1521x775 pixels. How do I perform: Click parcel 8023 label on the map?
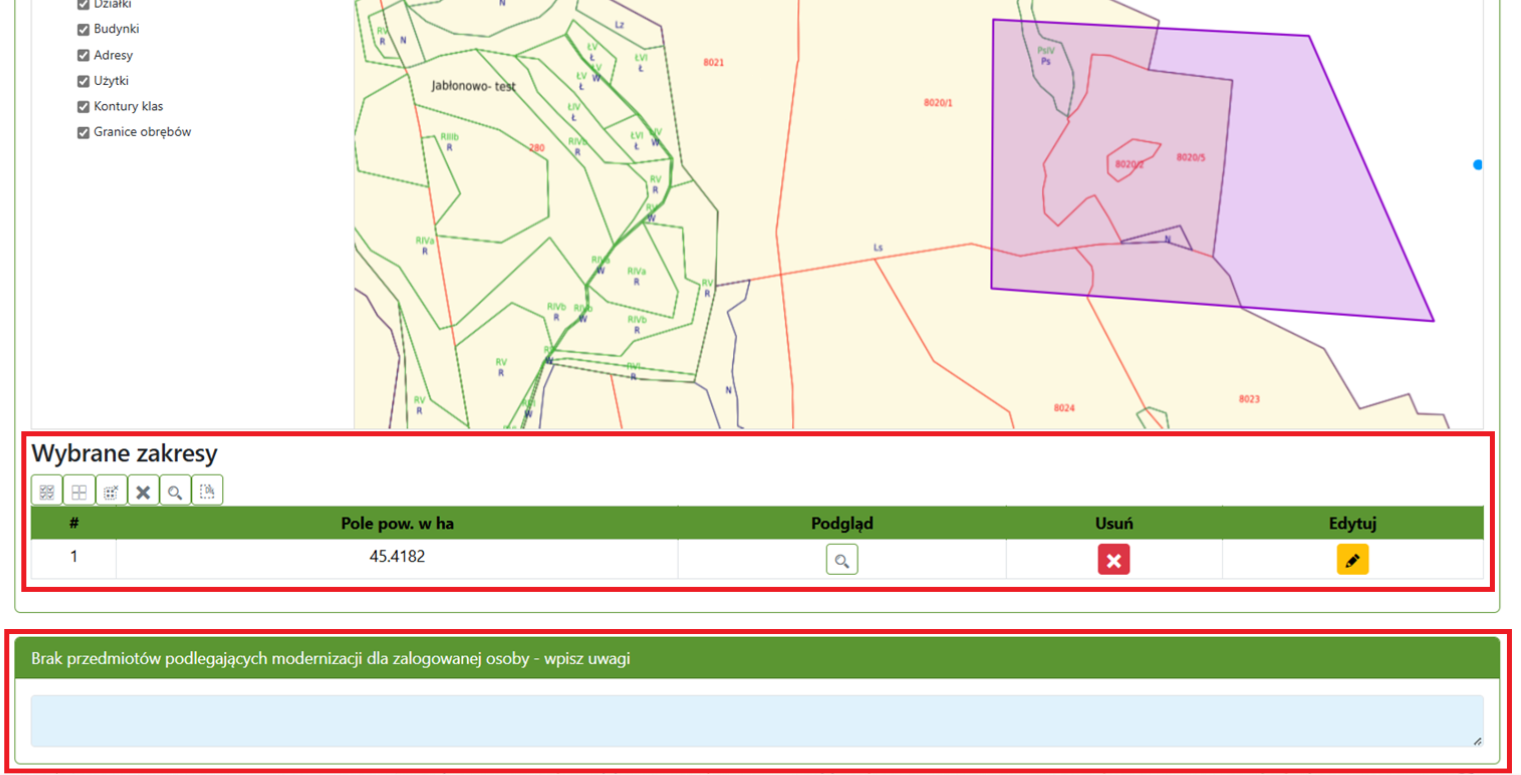point(1249,399)
